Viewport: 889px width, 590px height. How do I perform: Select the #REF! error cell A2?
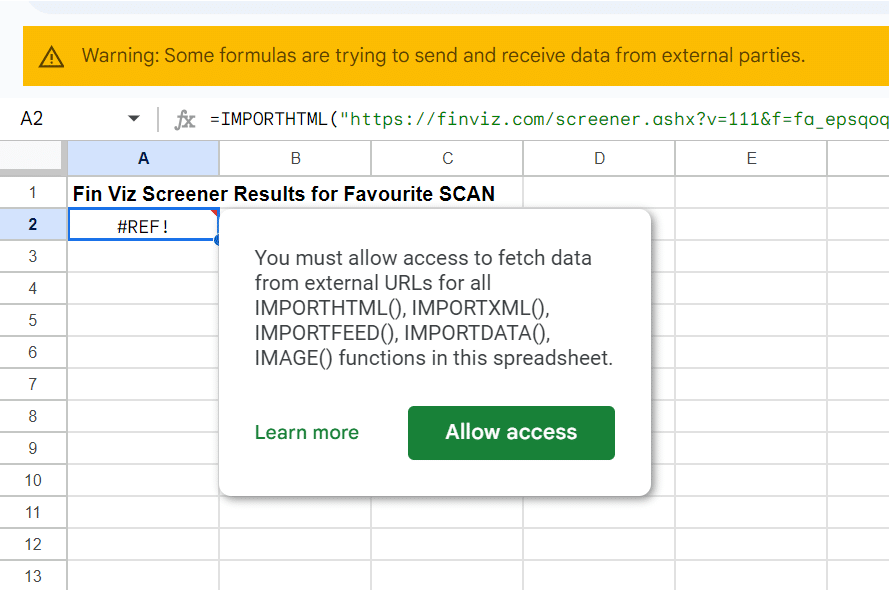(x=142, y=225)
